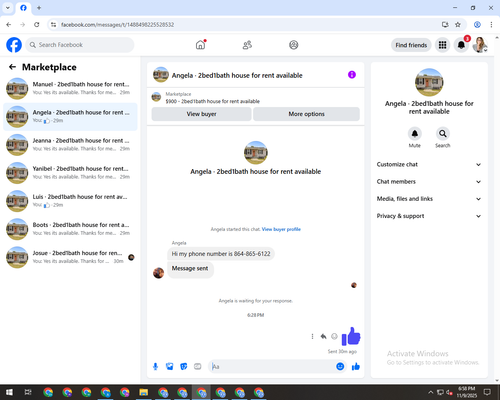Open Windows Start menu
Viewport: 500px width, 400px height.
pyautogui.click(x=9, y=392)
